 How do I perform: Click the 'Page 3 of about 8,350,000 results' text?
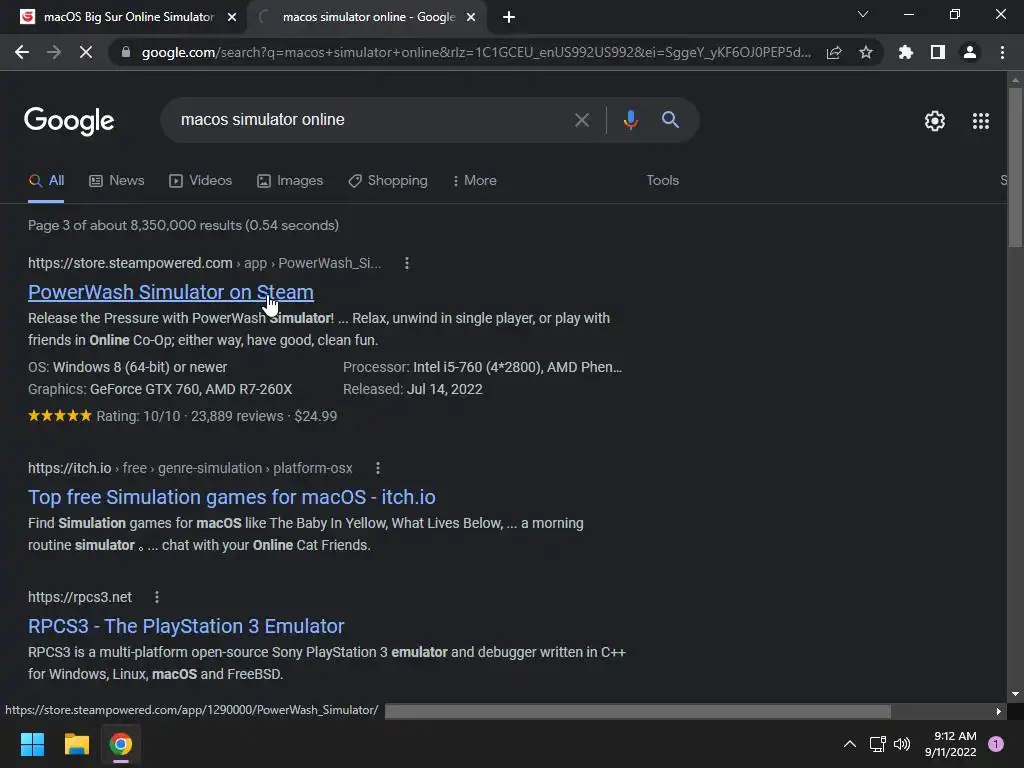coord(184,225)
